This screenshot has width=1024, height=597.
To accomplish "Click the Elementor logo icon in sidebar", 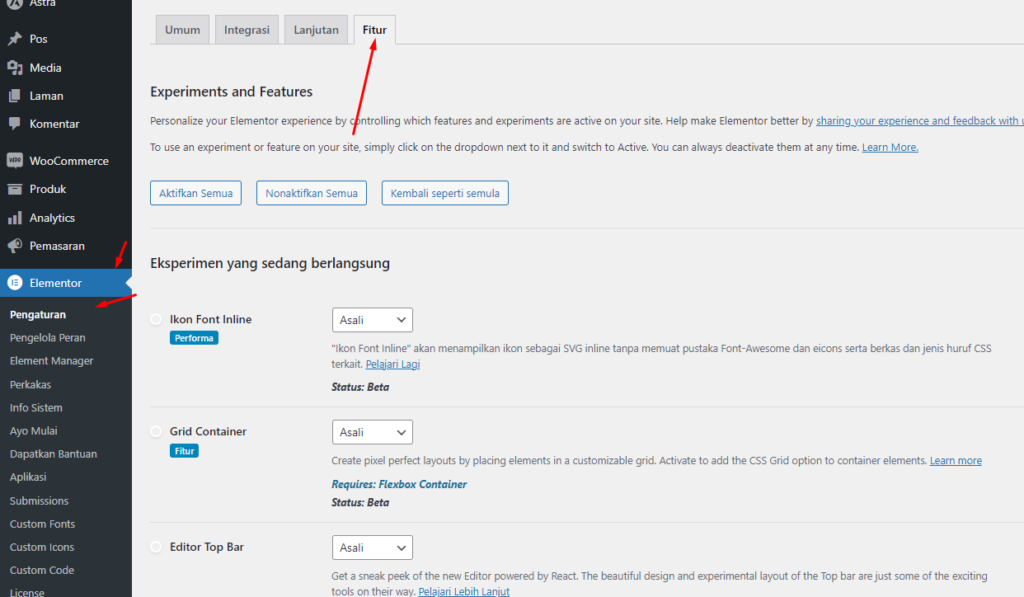I will [x=15, y=283].
